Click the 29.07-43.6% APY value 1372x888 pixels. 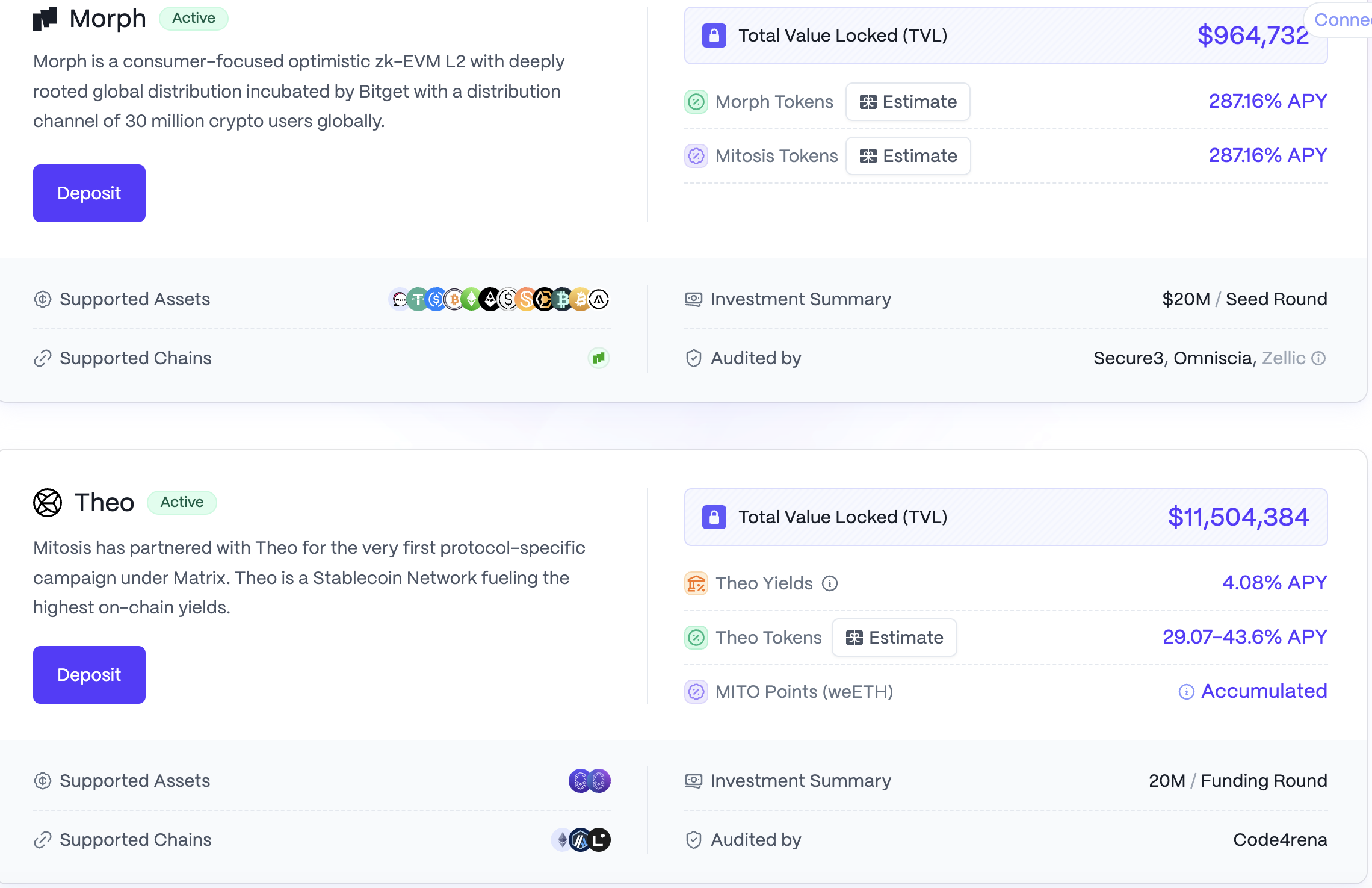(x=1244, y=637)
